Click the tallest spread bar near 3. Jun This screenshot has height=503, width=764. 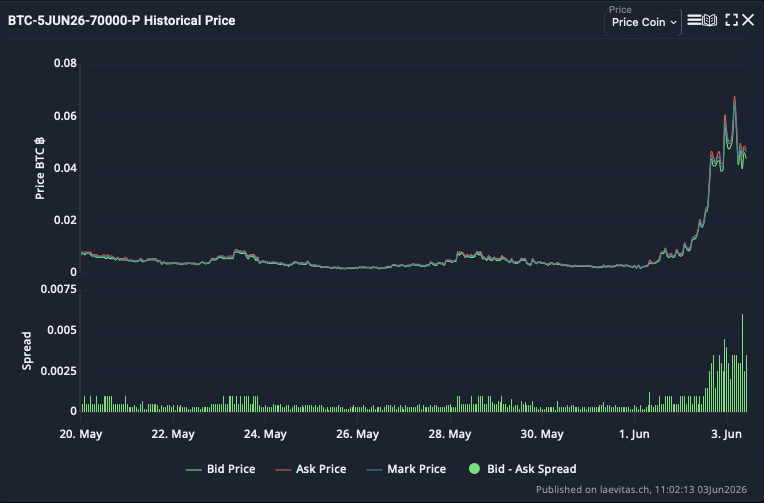pyautogui.click(x=743, y=363)
